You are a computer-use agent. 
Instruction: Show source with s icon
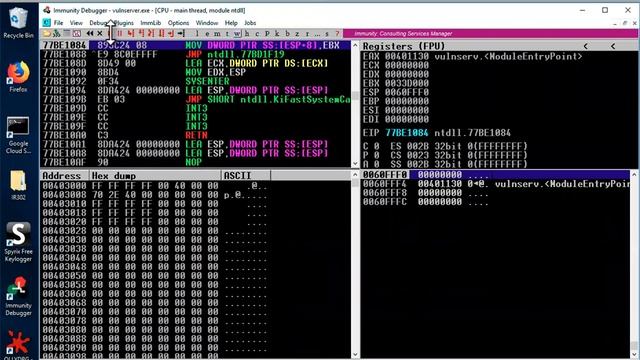click(x=327, y=33)
